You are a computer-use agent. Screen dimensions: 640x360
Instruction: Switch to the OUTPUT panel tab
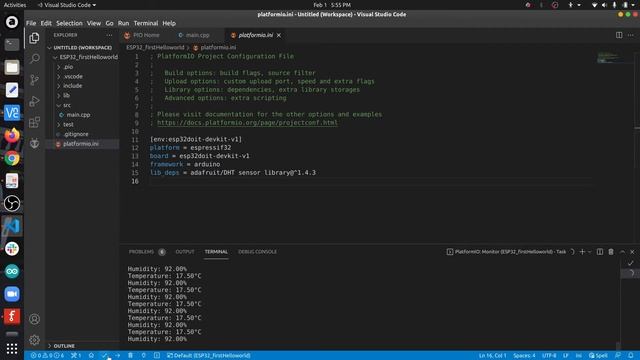pos(185,252)
